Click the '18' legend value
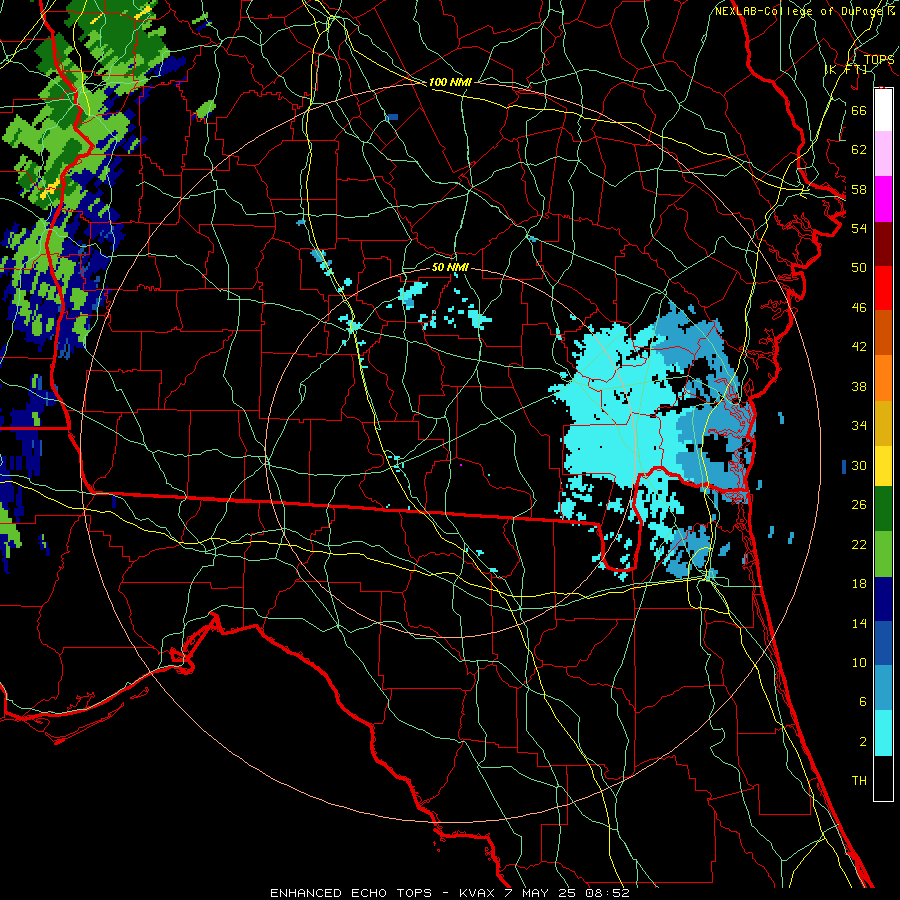Viewport: 900px width, 900px height. [859, 584]
